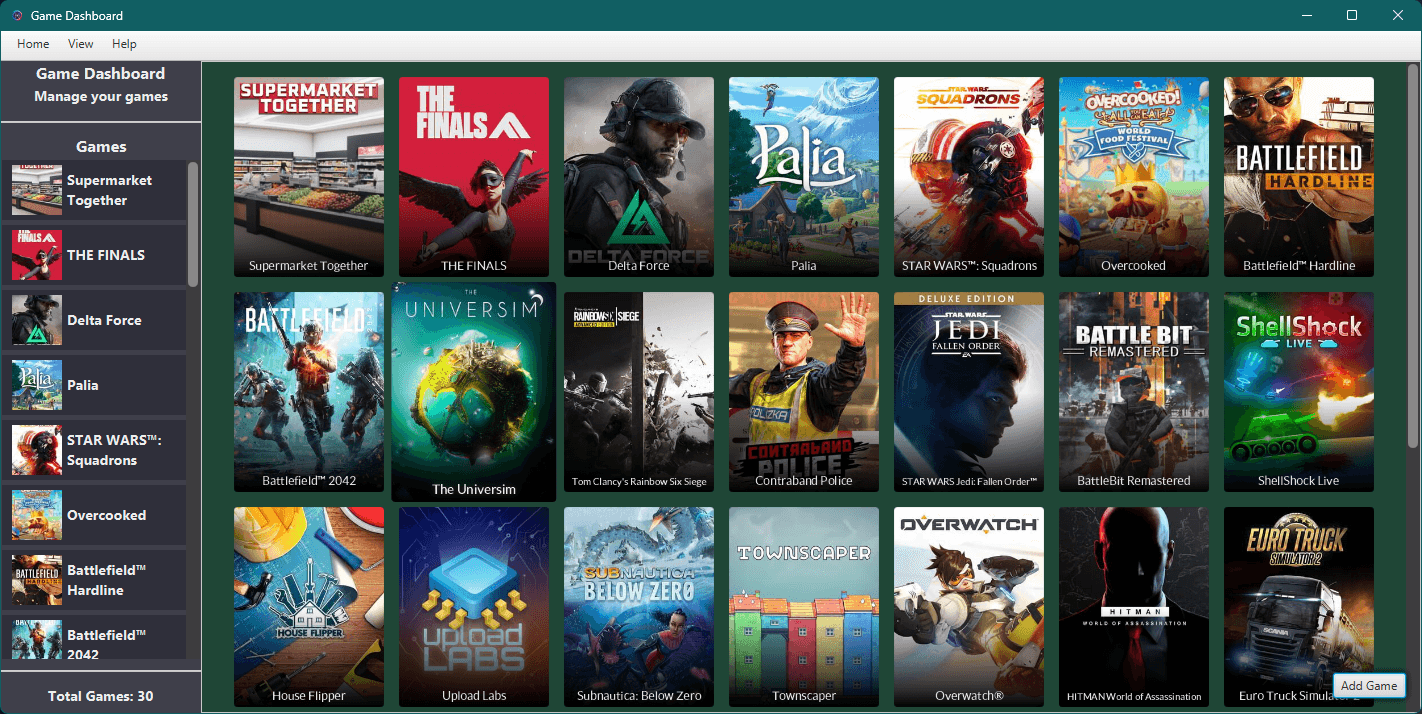This screenshot has height=714, width=1422.
Task: Click the Games heading in sidebar
Action: pos(101,146)
